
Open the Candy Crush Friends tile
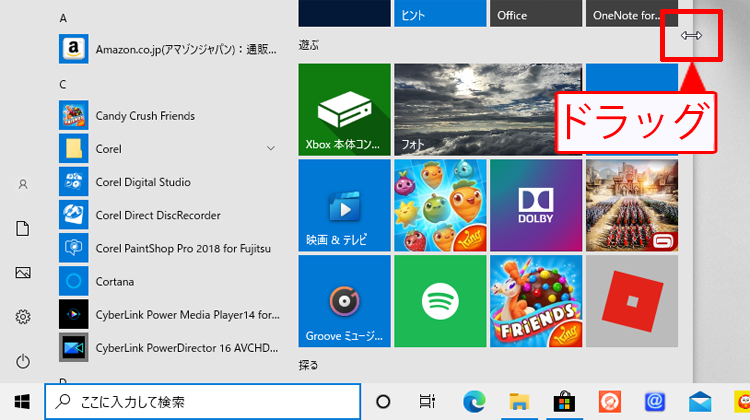(536, 301)
